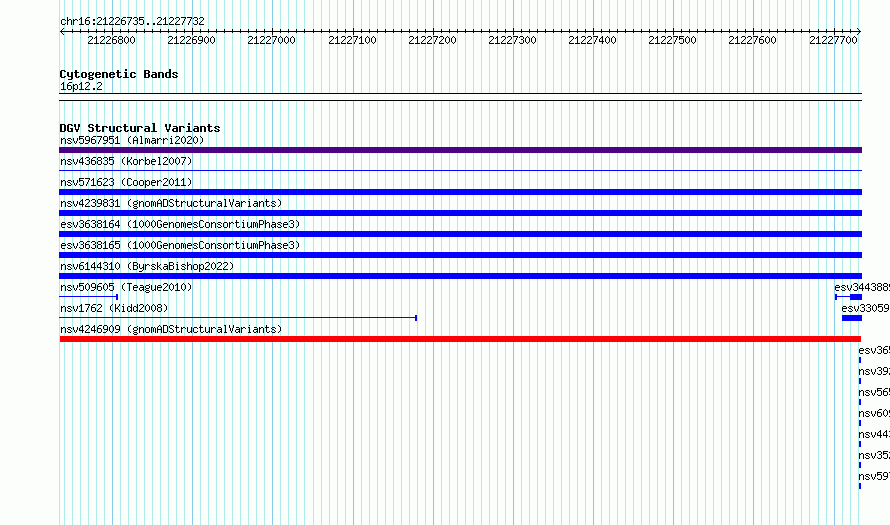Viewport: 890px width, 525px height.
Task: Open variant label nsv571623 (Cooper2011)
Action: coord(126,182)
